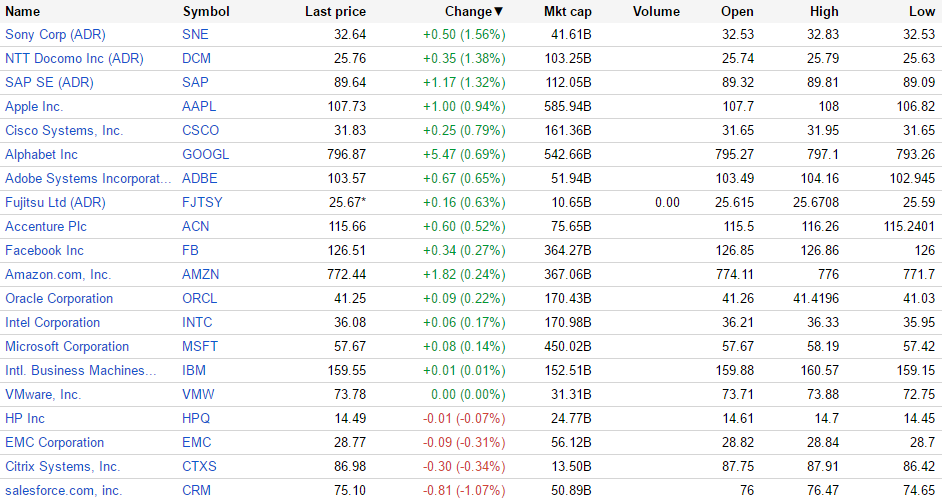Screen dimensions: 942x501
Task: Sort table by Change column arrow
Action: 499,12
